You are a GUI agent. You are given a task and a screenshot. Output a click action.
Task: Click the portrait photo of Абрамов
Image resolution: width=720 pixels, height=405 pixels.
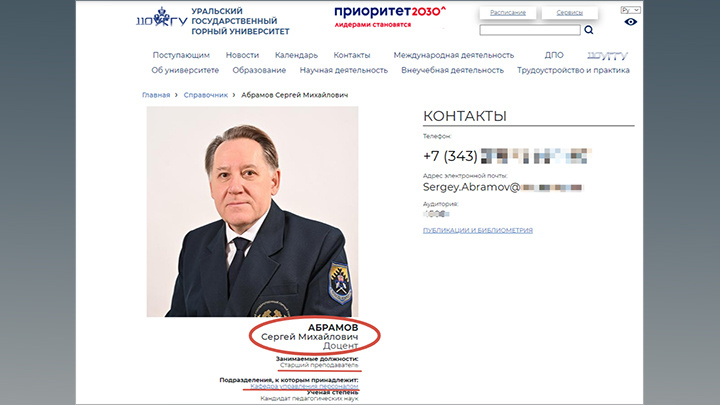(253, 212)
